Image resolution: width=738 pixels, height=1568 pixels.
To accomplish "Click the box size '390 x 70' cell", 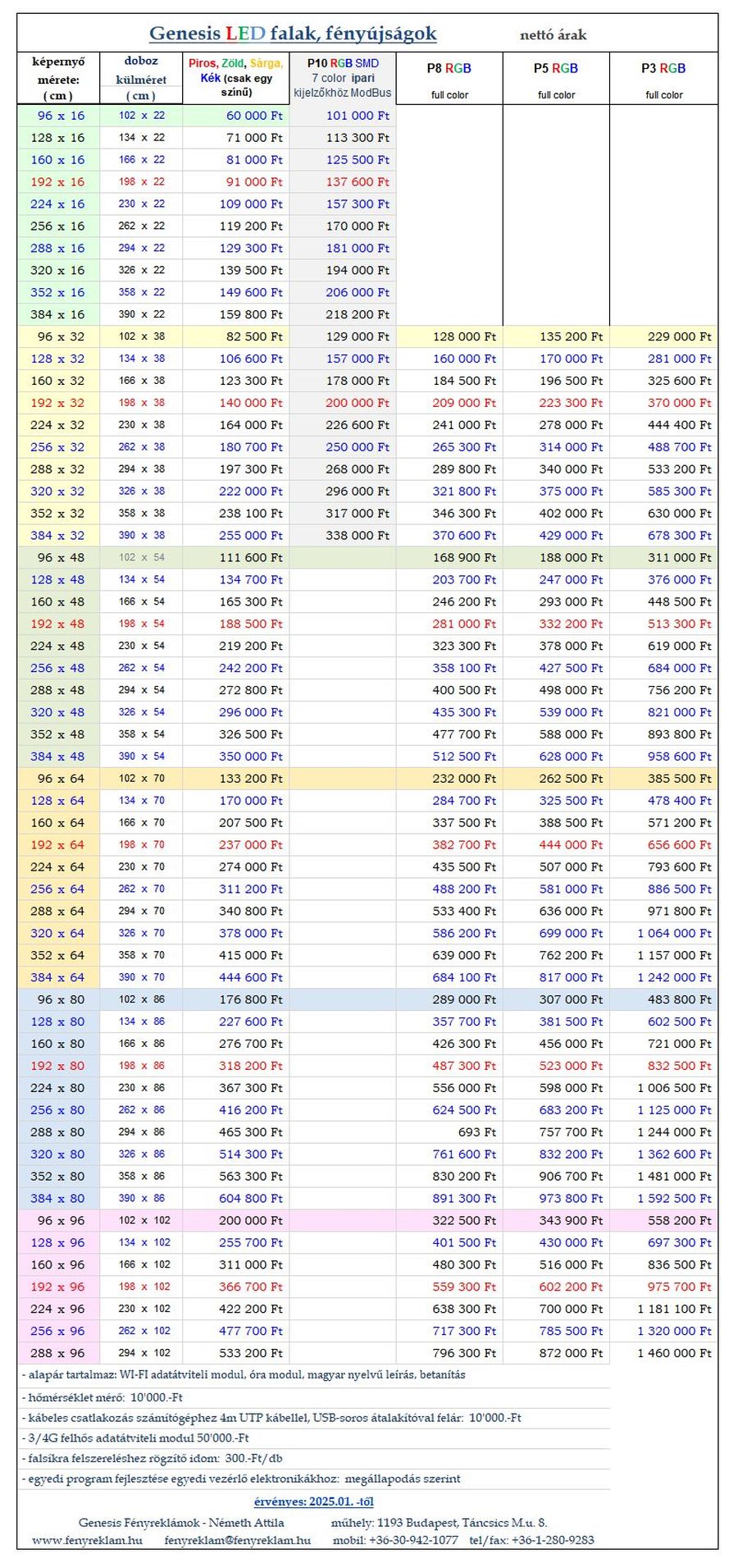I will (141, 977).
